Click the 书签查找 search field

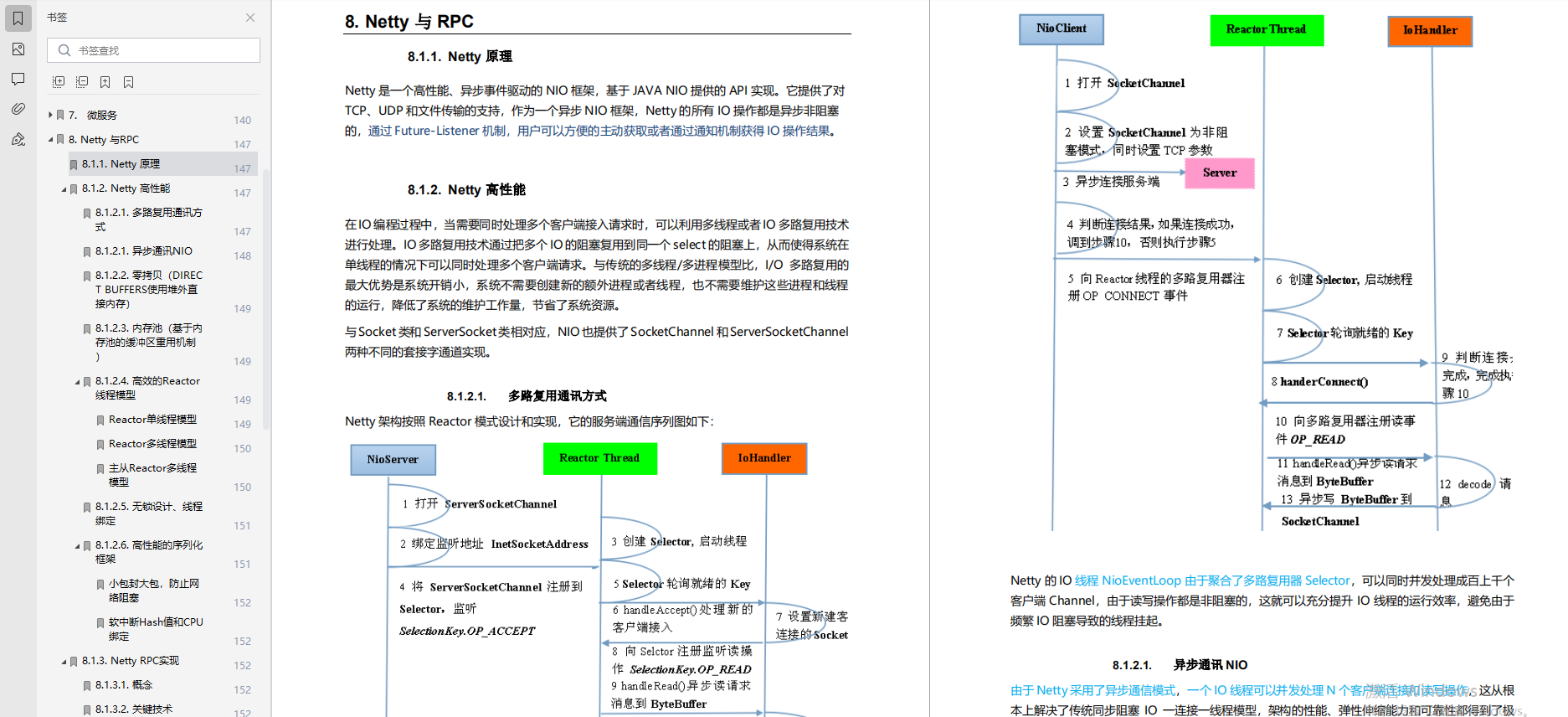(153, 50)
